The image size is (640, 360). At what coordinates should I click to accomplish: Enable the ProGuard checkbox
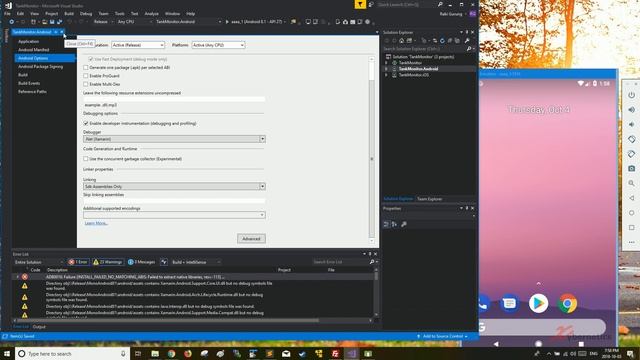[x=86, y=76]
